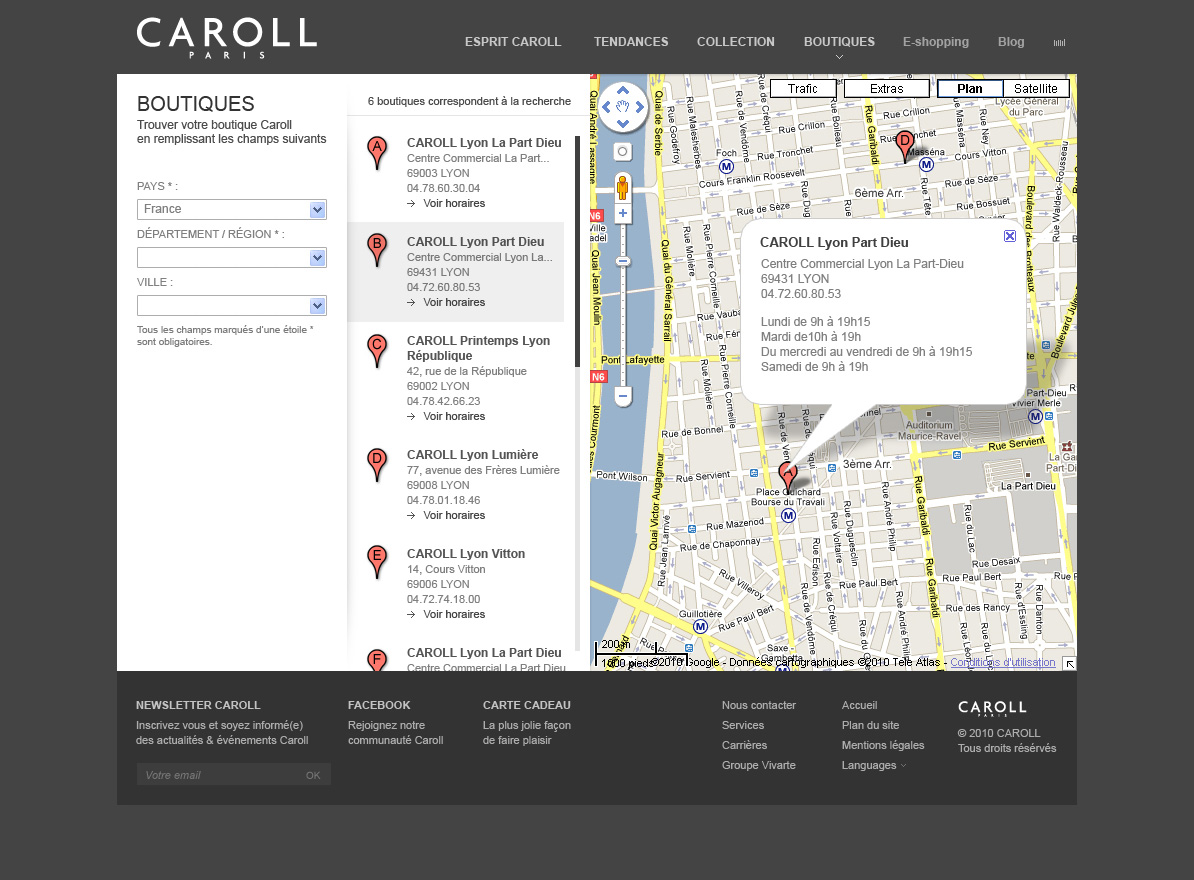Open Plan du site link
This screenshot has width=1194, height=880.
870,725
